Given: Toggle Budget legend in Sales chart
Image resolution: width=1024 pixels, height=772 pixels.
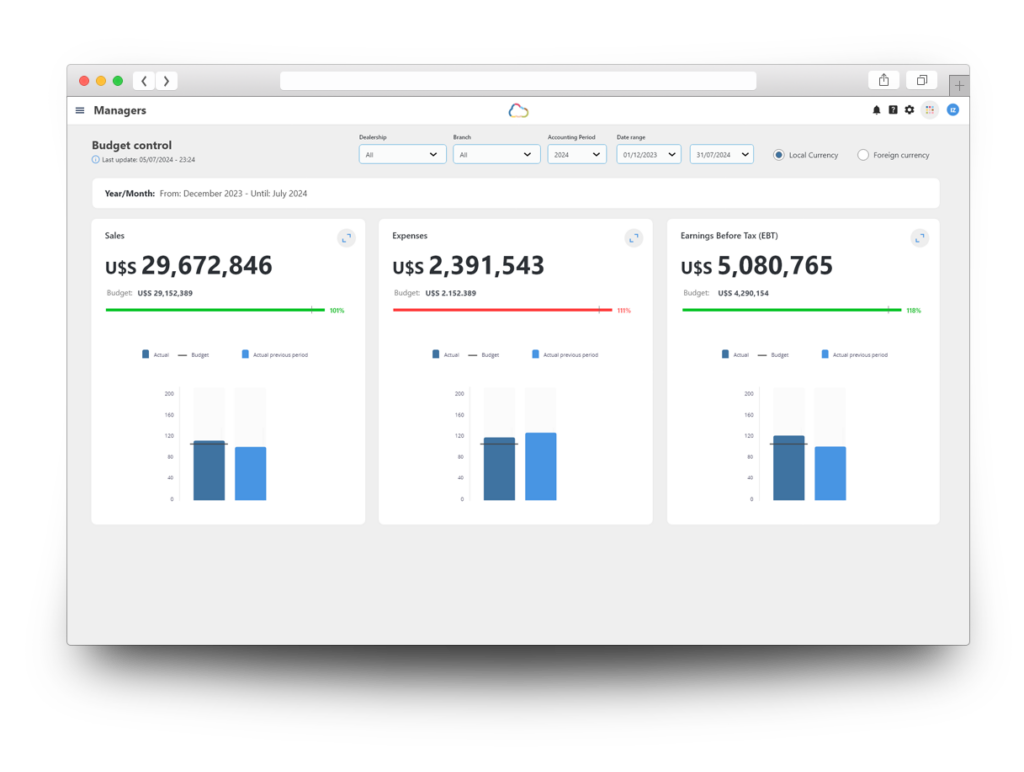Looking at the screenshot, I should 193,355.
